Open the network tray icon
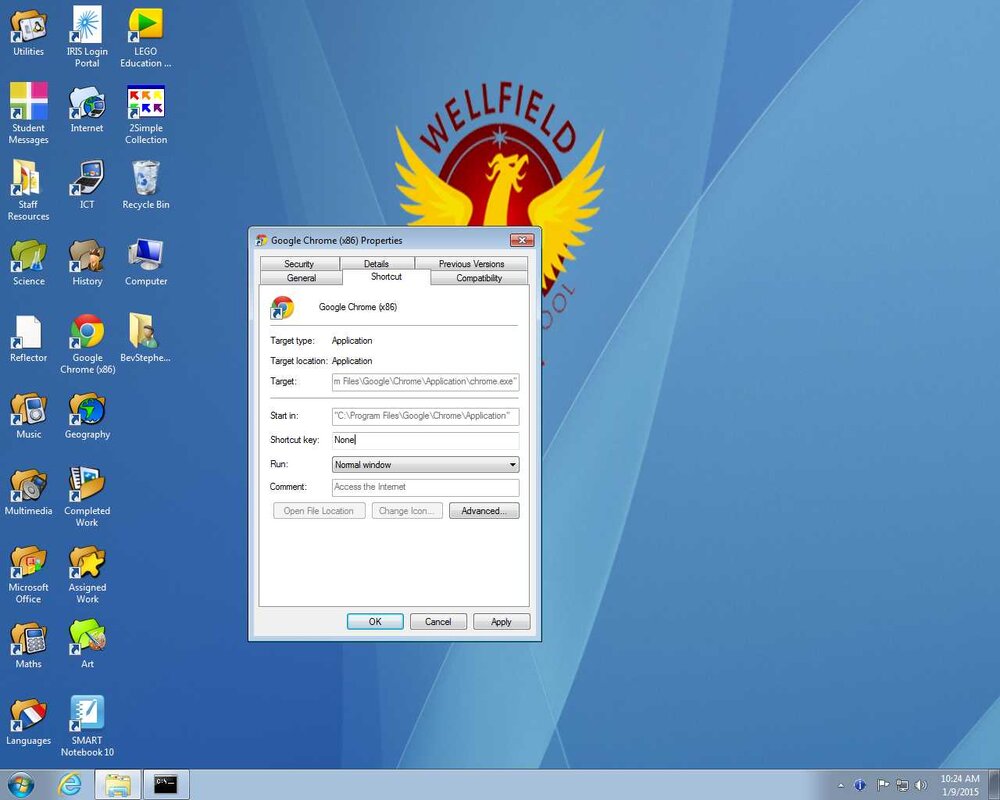 902,785
